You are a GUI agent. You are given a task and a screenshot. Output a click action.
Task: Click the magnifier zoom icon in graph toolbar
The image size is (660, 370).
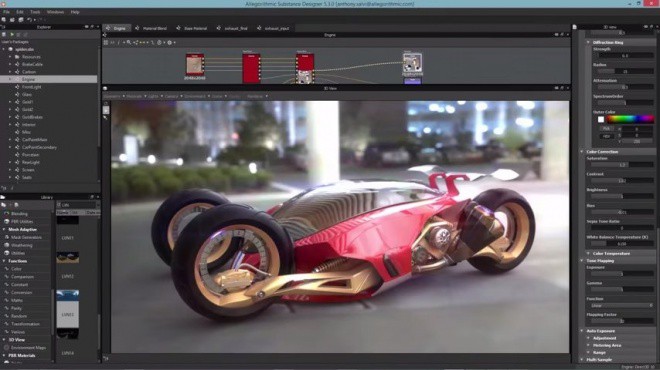tap(129, 43)
